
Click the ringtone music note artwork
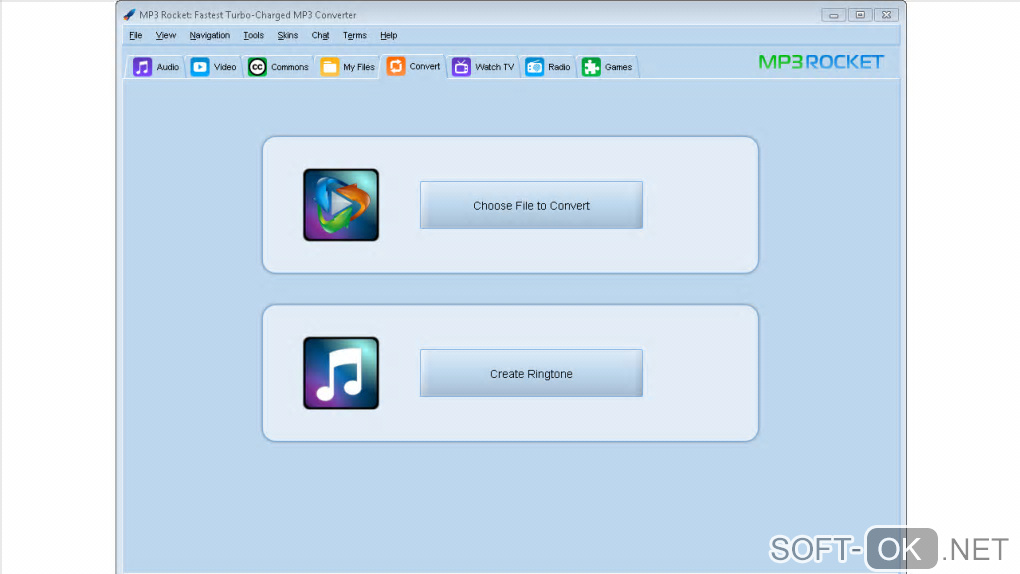341,373
